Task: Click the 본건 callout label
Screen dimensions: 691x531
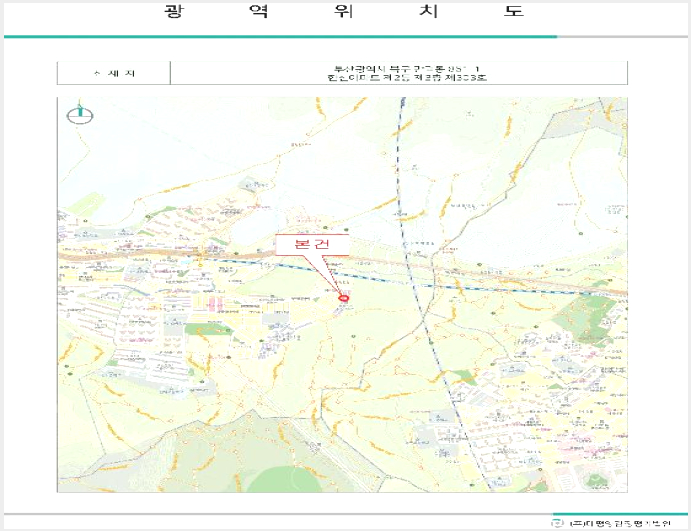Action: (x=312, y=245)
